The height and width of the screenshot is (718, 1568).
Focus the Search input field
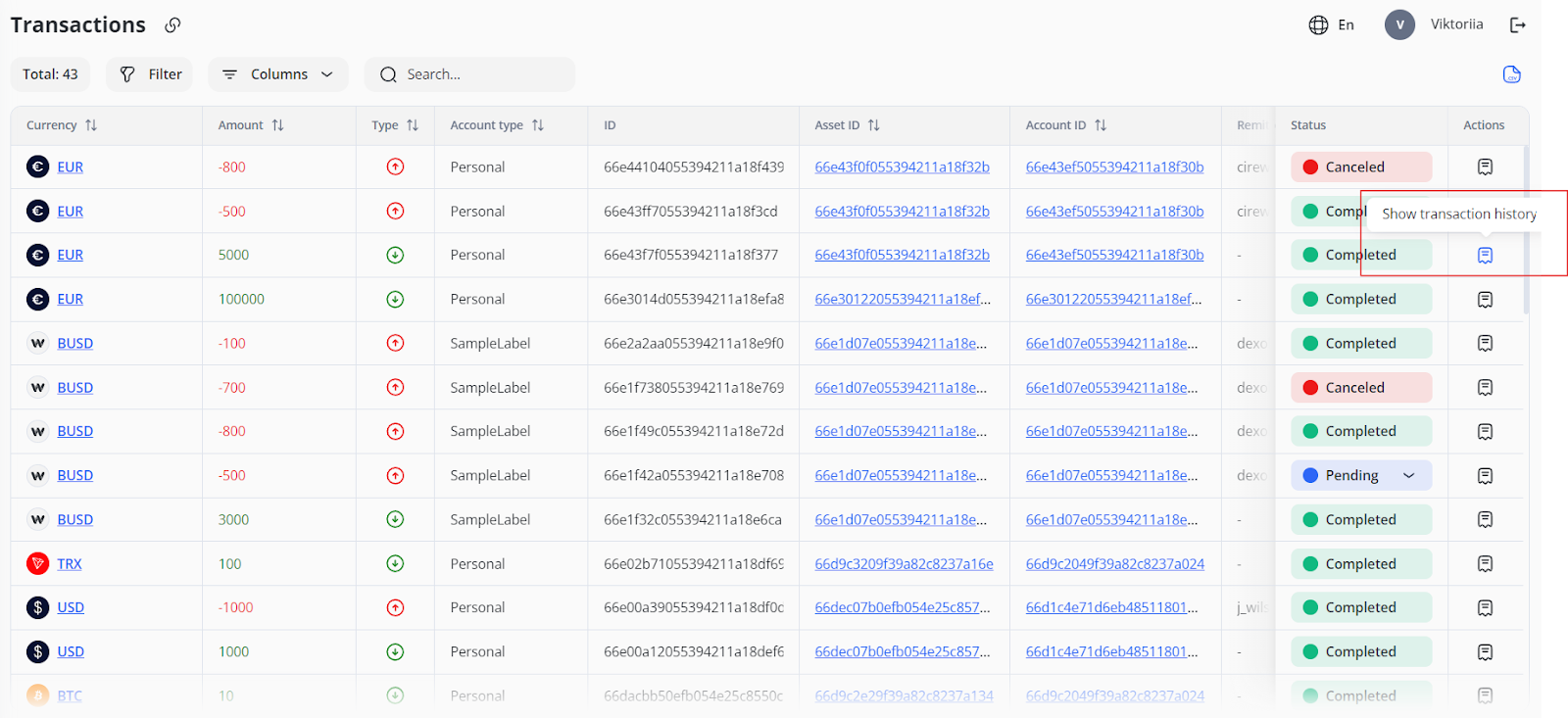(470, 74)
